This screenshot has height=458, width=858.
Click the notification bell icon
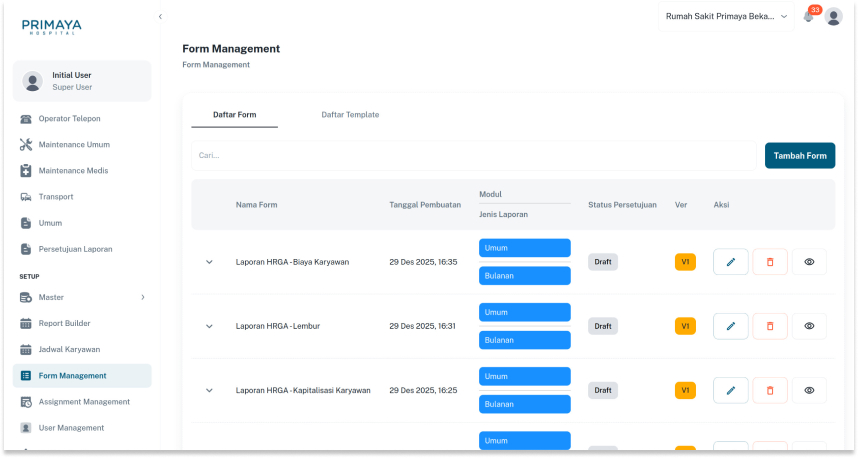[x=808, y=17]
